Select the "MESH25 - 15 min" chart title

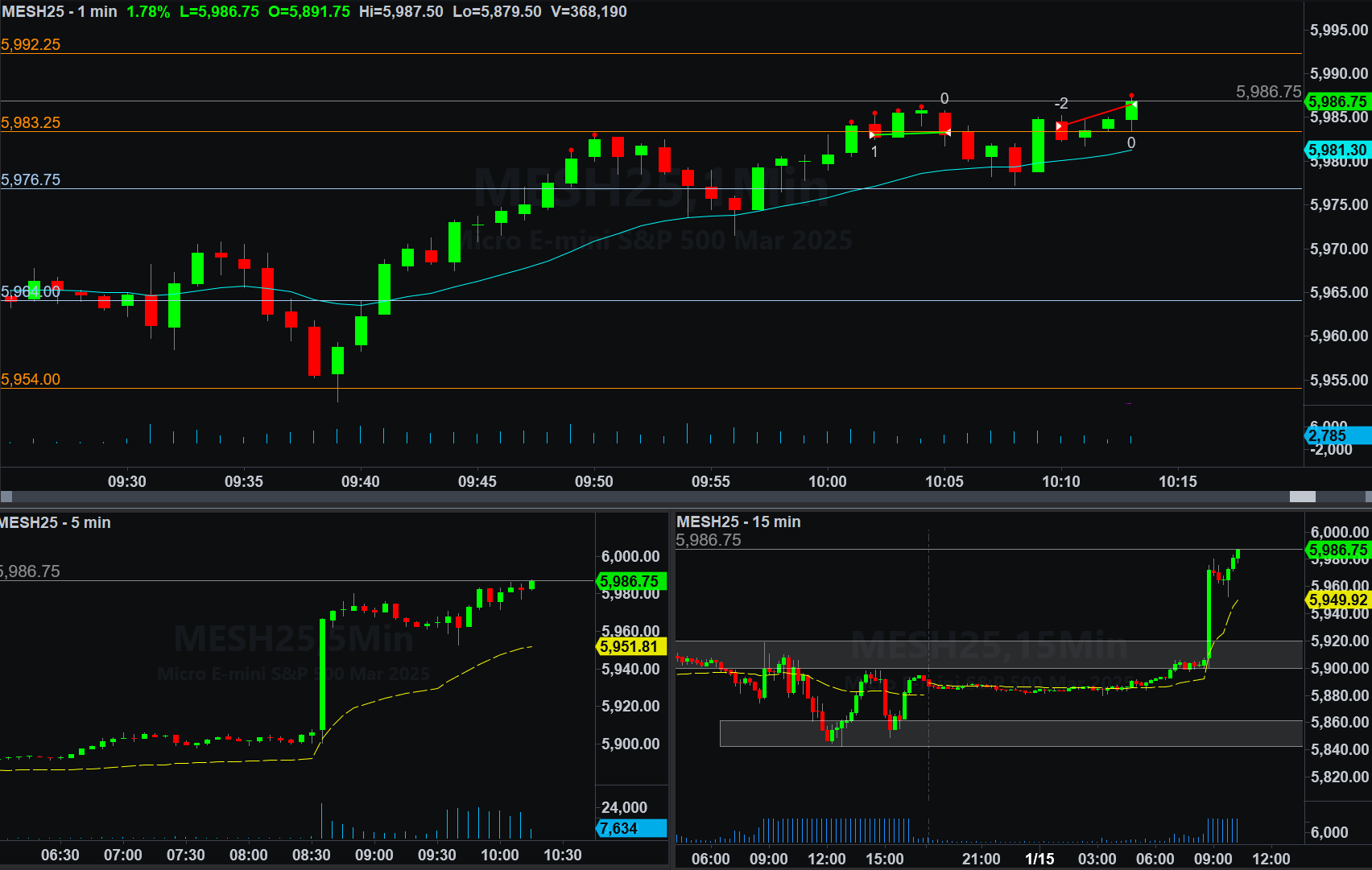(x=738, y=522)
